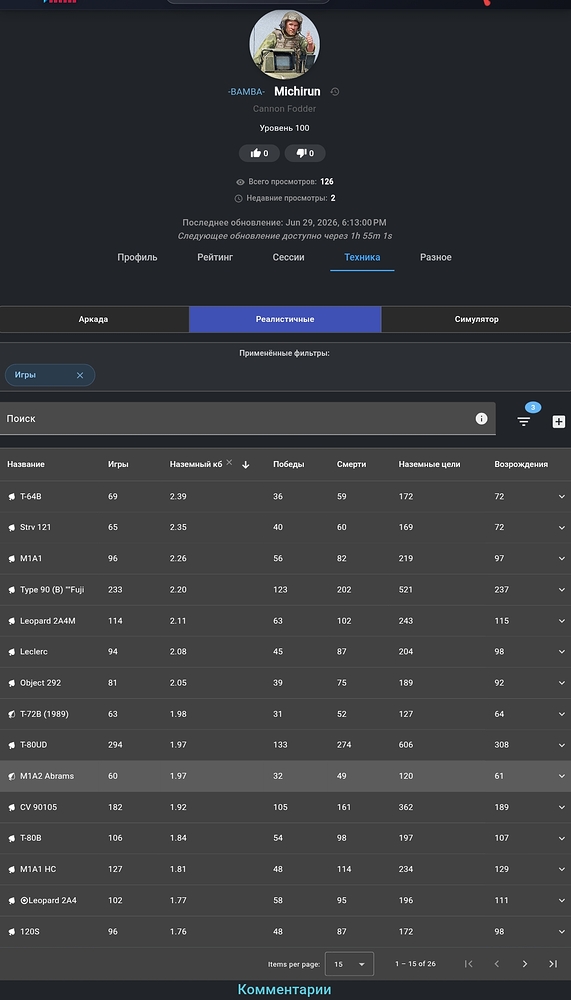Click the M1A1 HC vehicle name
This screenshot has width=571, height=1000.
coord(38,870)
